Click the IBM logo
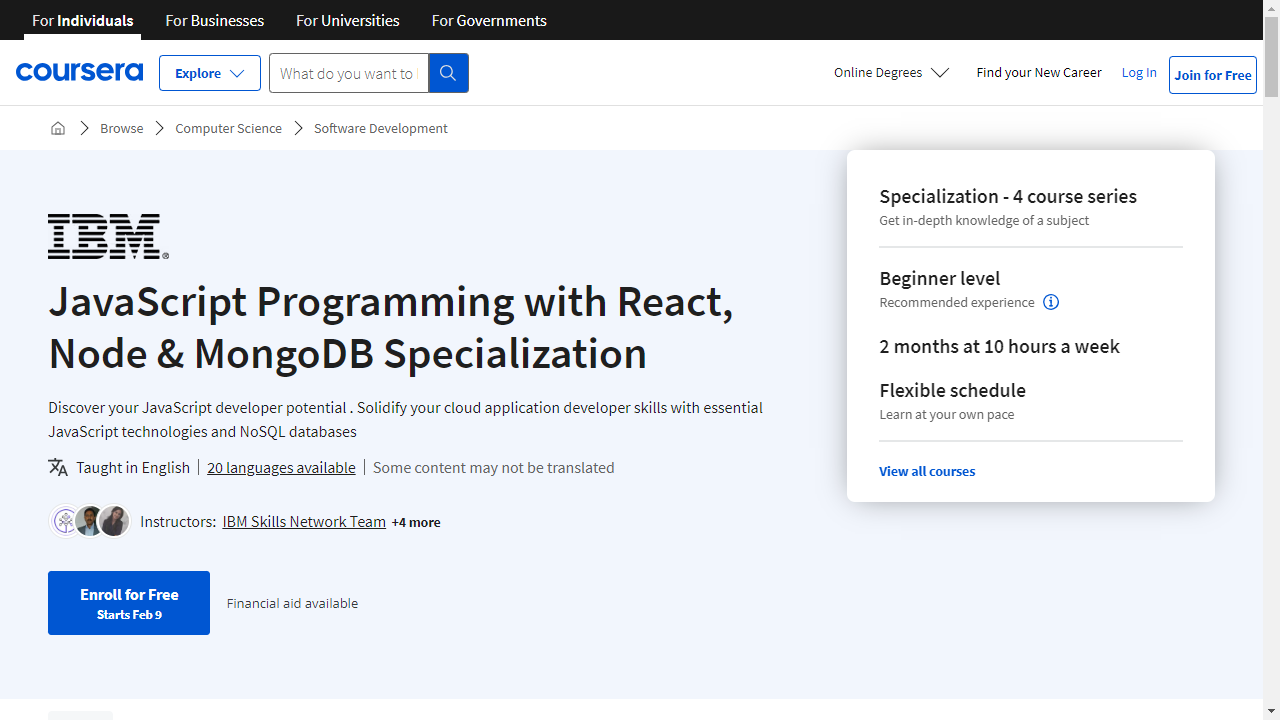 pyautogui.click(x=108, y=236)
